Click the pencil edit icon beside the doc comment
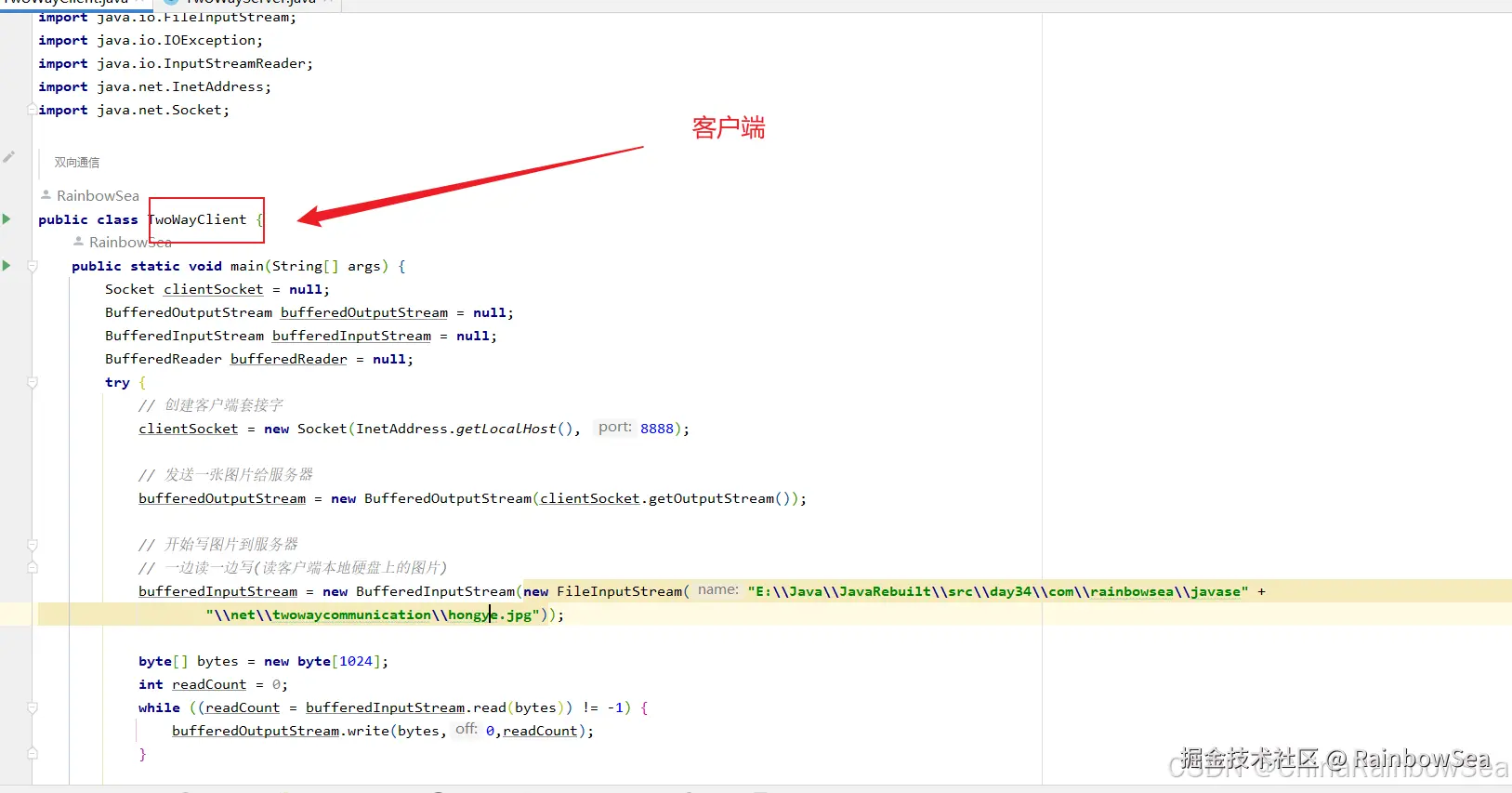 click(x=8, y=157)
